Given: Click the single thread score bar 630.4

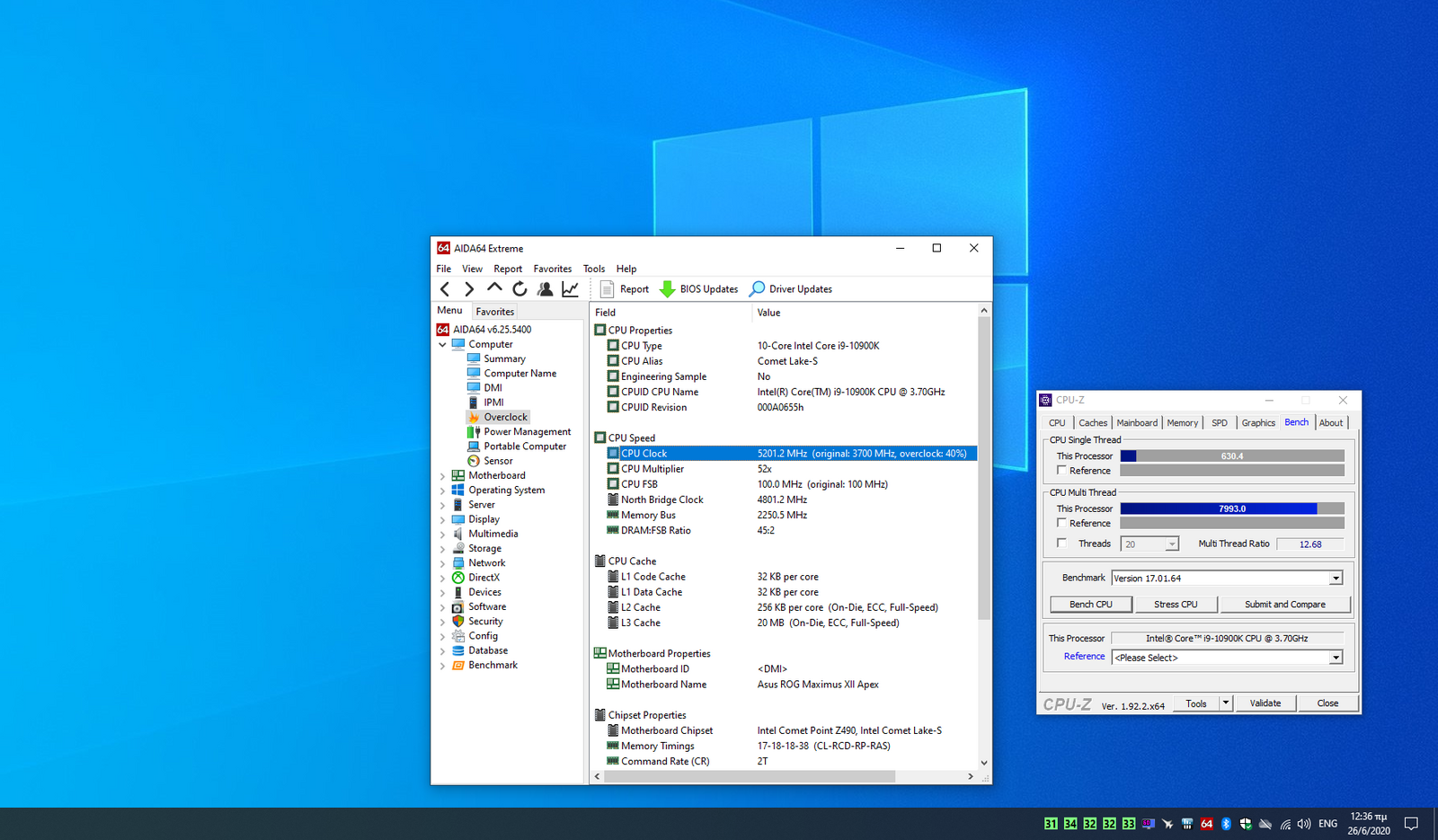Looking at the screenshot, I should click(x=1232, y=456).
